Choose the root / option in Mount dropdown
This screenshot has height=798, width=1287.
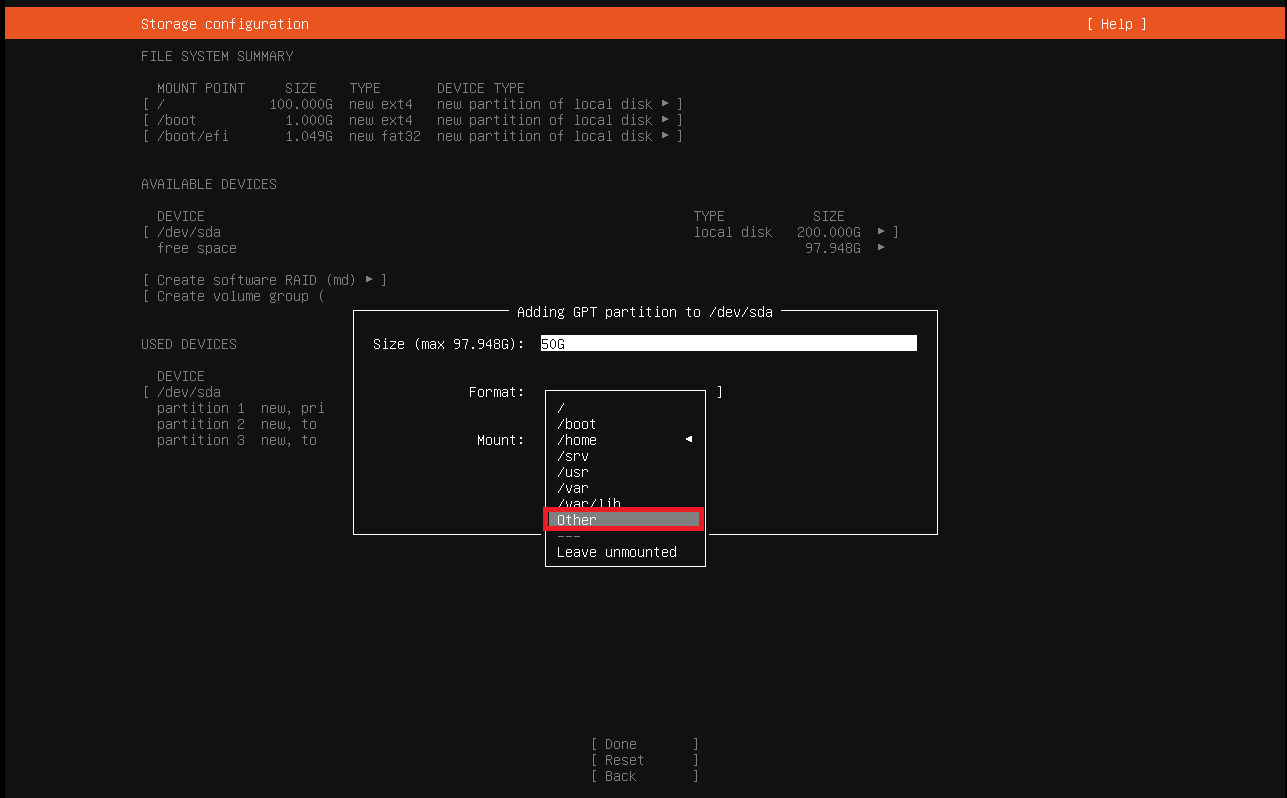[625, 408]
